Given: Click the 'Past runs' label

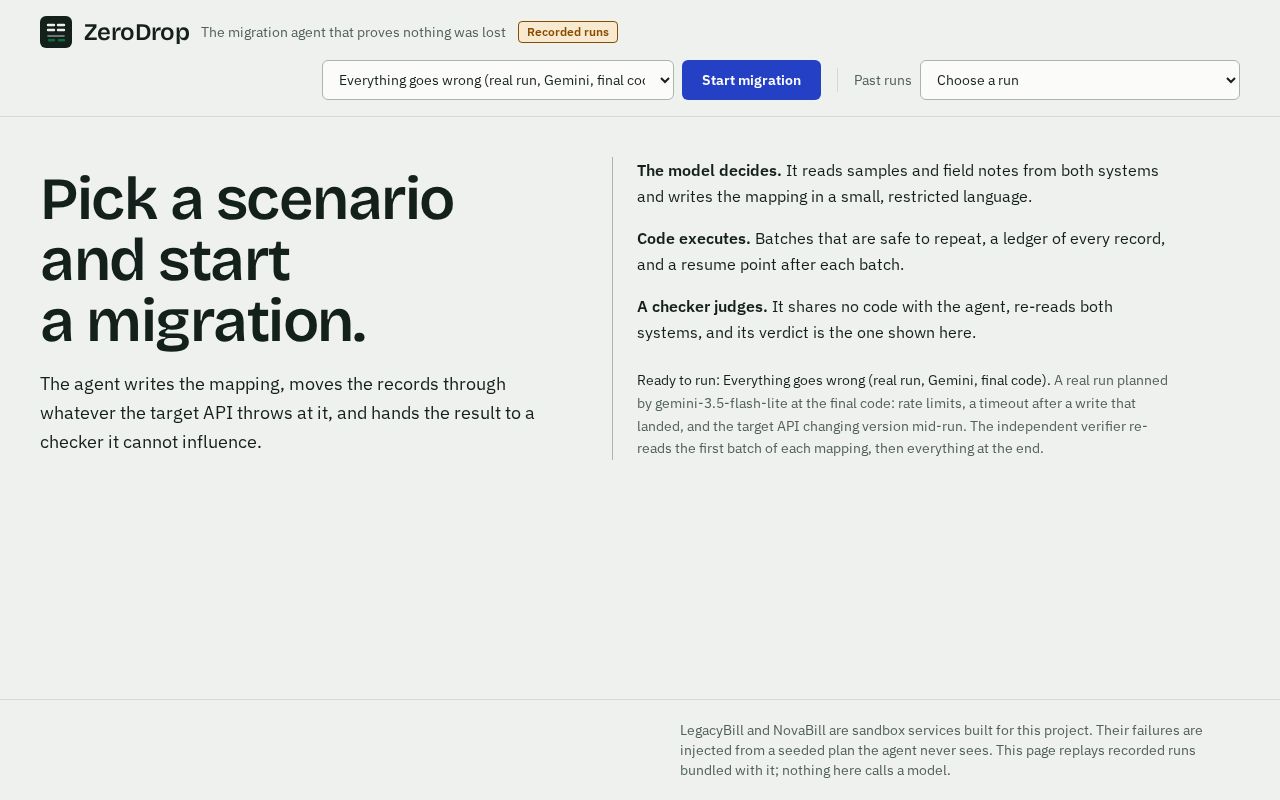Looking at the screenshot, I should pyautogui.click(x=883, y=80).
